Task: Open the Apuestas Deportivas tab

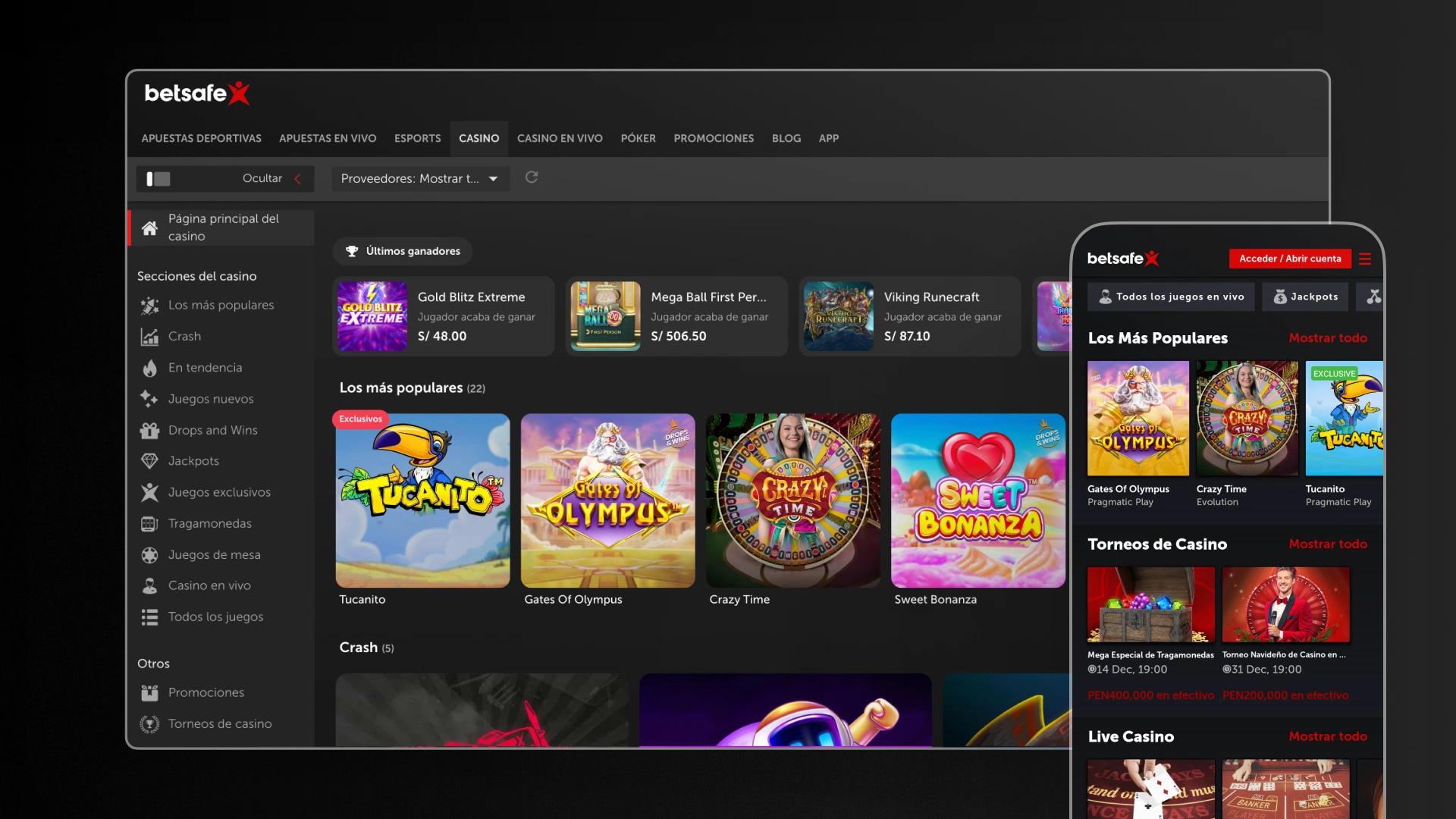Action: 201,138
